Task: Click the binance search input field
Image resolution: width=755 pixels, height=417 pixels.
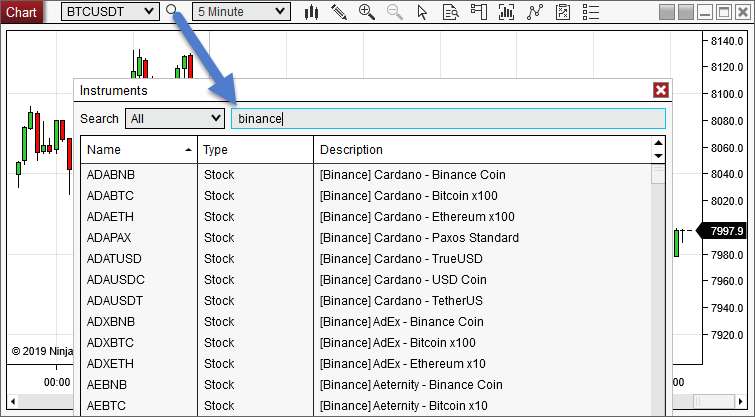Action: pyautogui.click(x=448, y=118)
